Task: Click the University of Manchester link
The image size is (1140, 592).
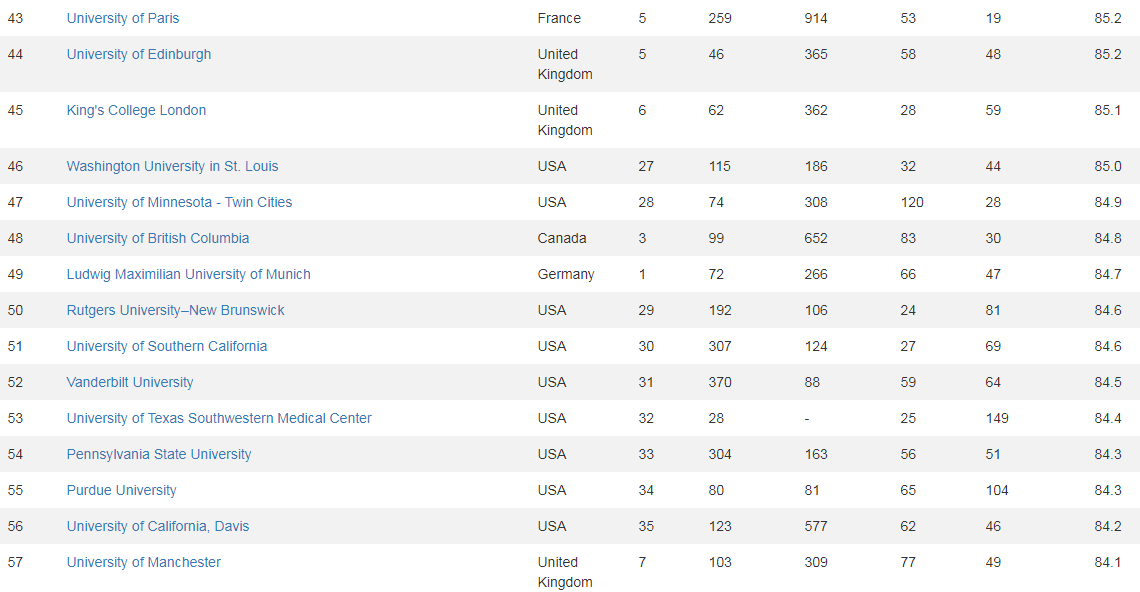Action: (144, 562)
